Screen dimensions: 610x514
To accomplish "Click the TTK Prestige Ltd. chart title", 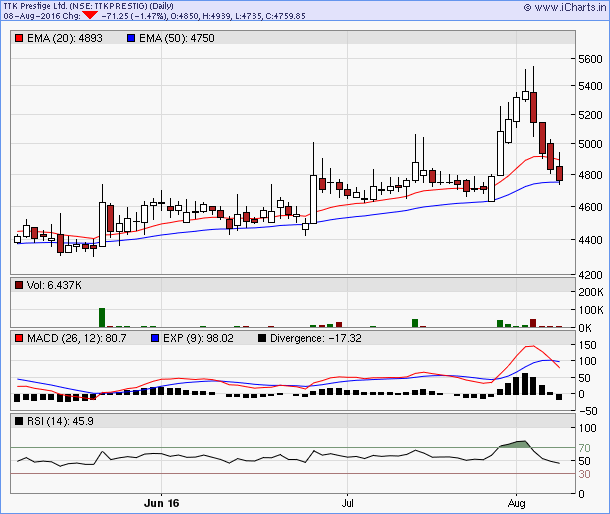I will (88, 6).
